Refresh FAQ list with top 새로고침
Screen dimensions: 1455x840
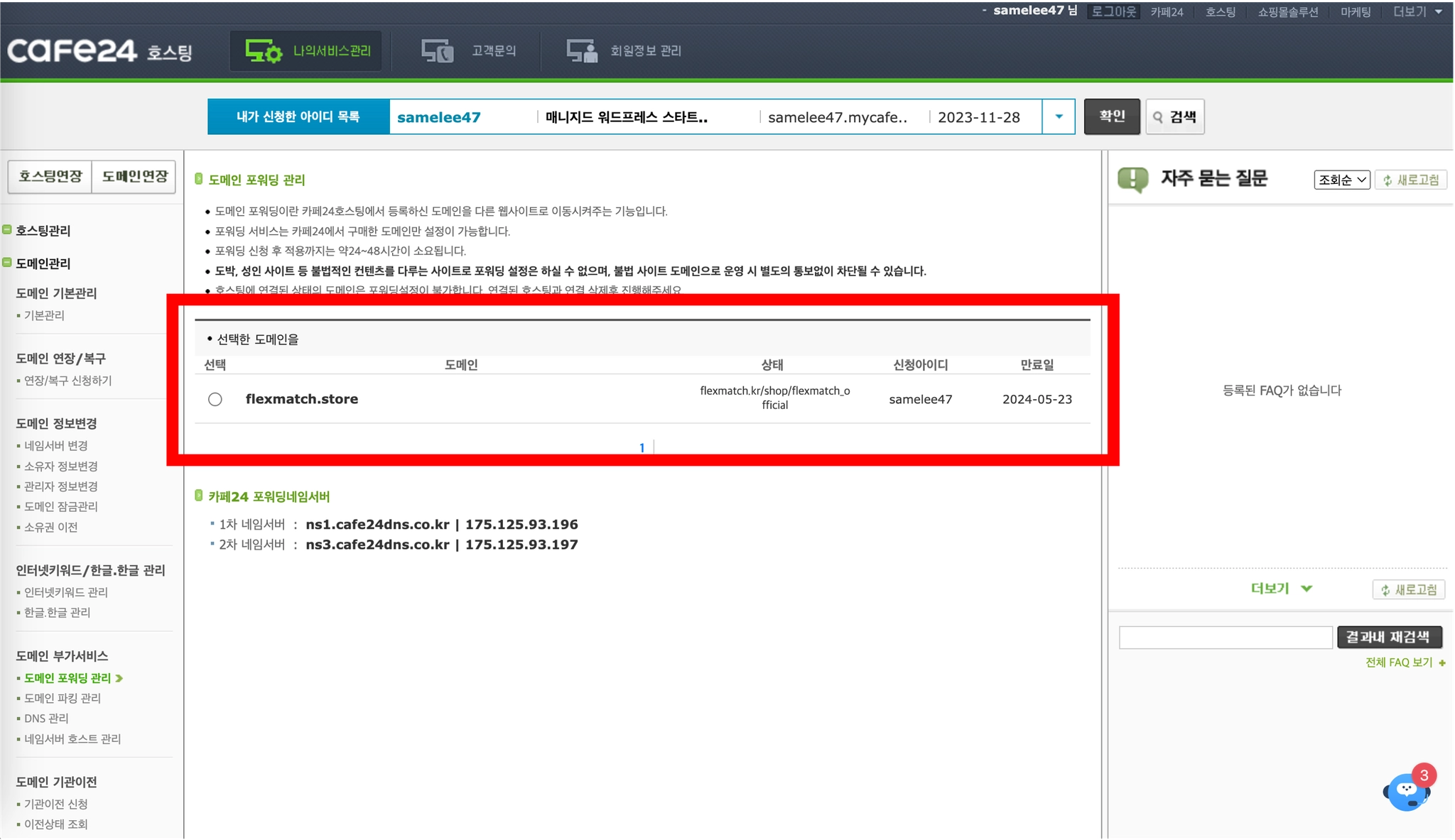coord(1411,180)
